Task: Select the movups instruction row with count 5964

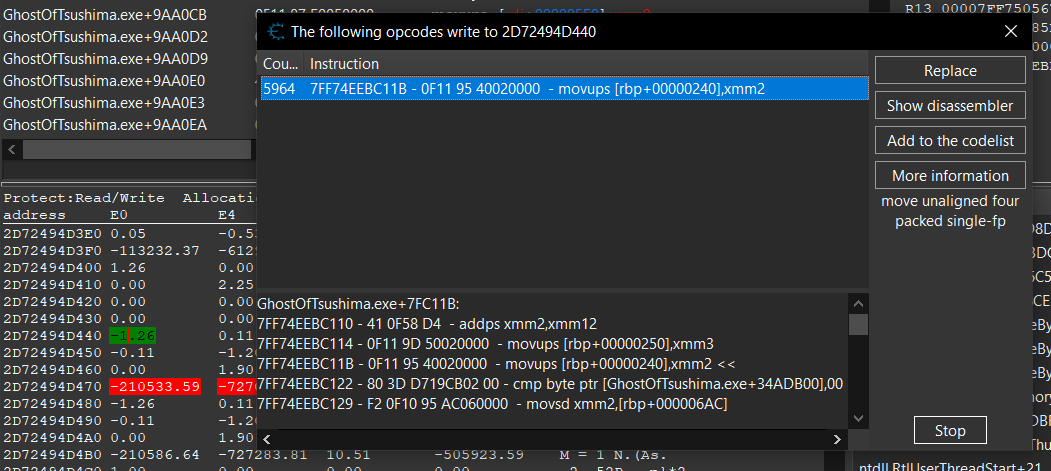Action: click(x=562, y=89)
